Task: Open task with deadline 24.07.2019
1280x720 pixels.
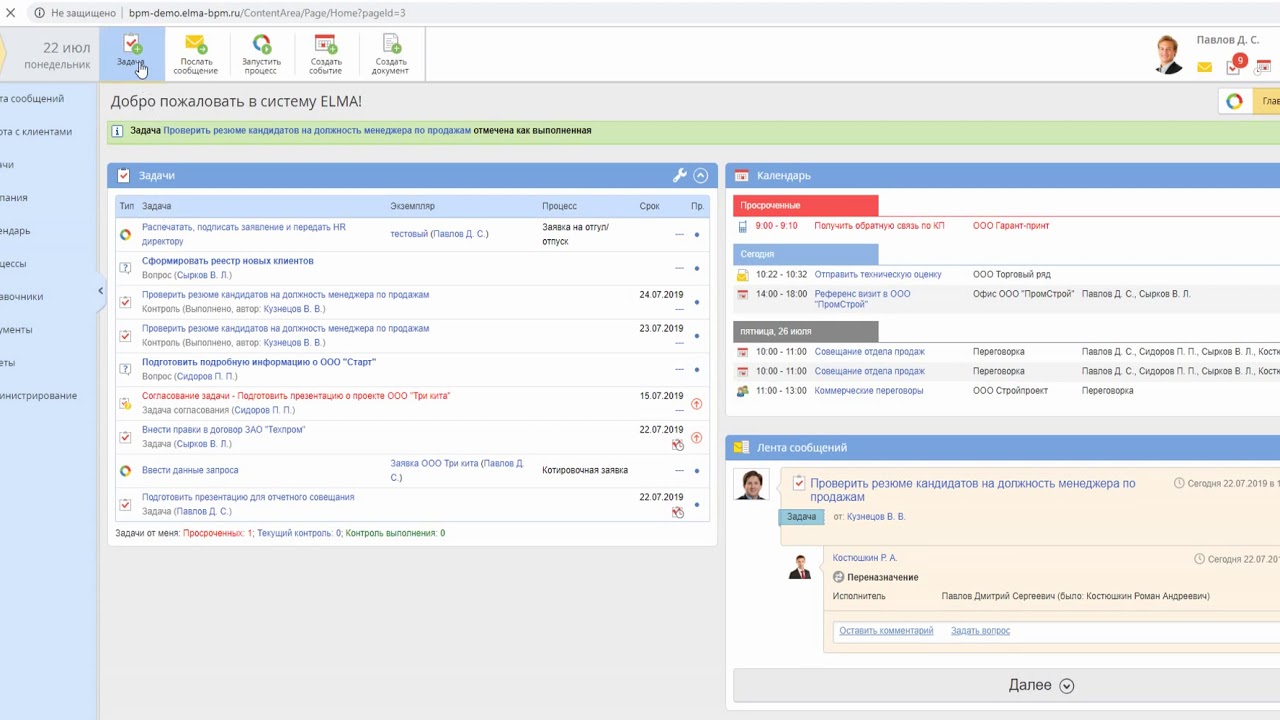Action: point(285,295)
